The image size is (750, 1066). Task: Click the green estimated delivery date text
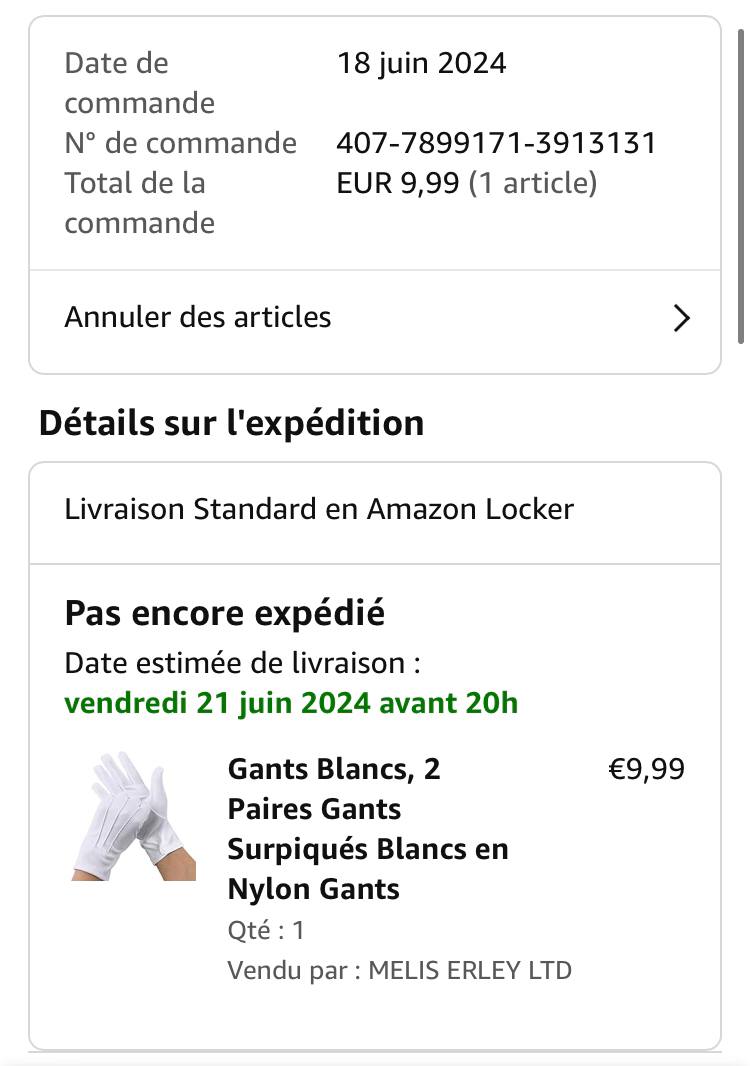pyautogui.click(x=291, y=703)
